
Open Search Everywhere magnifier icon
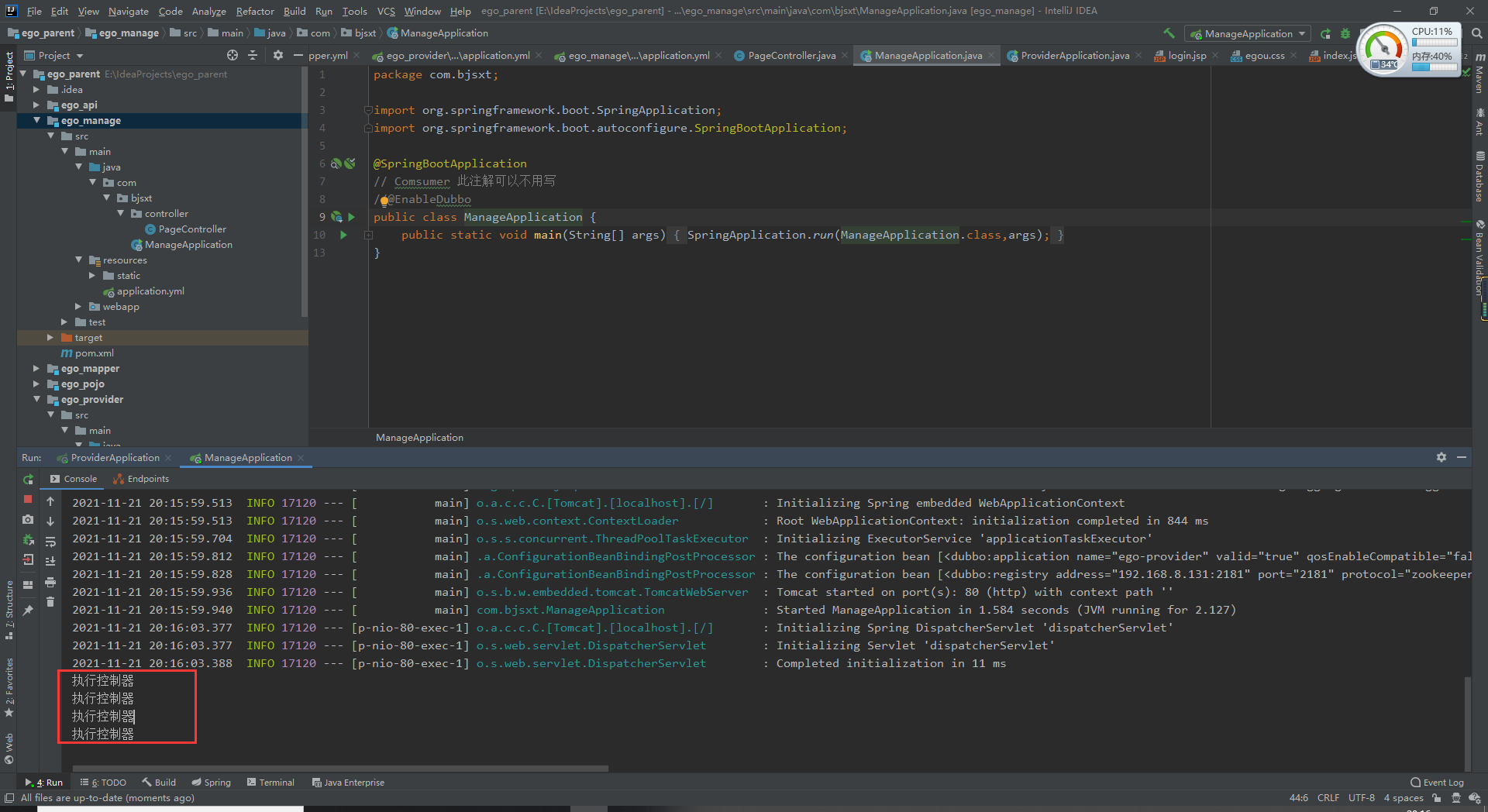pos(1477,33)
